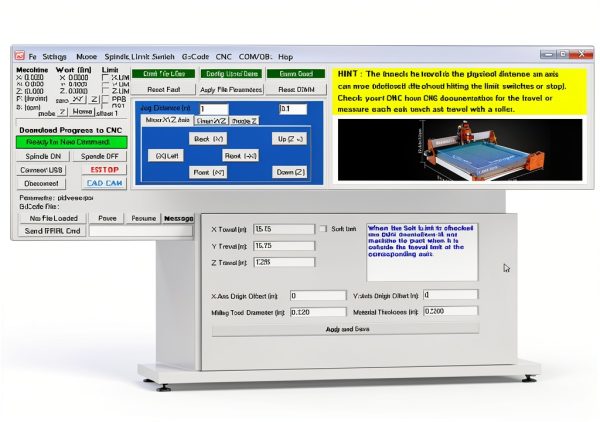Open the first menu bar item beside the app icon
The width and height of the screenshot is (600, 422).
(32, 57)
